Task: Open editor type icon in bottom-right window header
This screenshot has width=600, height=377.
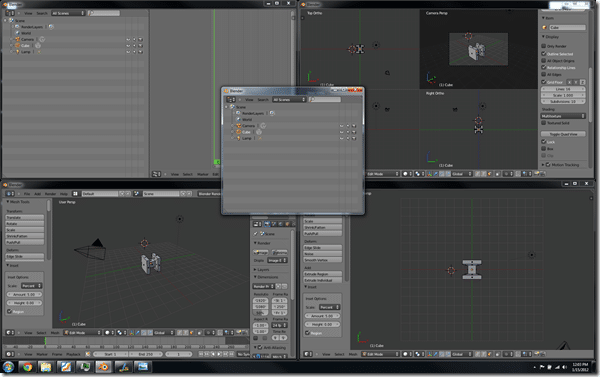Action: click(308, 354)
